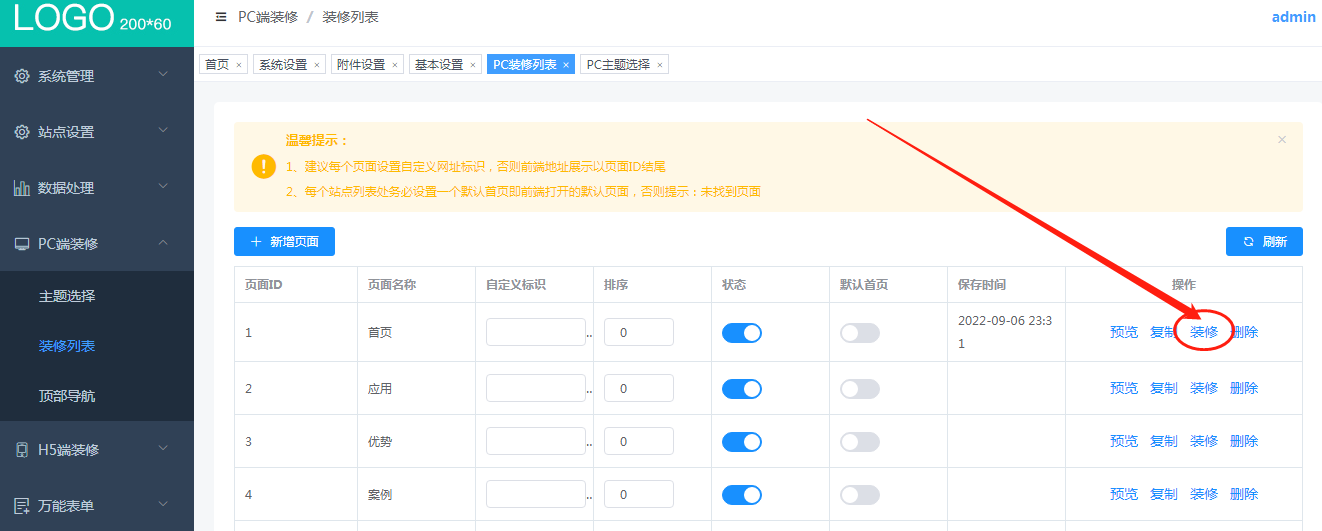Click the 万能表单 form icon
The width and height of the screenshot is (1322, 531).
pyautogui.click(x=22, y=506)
